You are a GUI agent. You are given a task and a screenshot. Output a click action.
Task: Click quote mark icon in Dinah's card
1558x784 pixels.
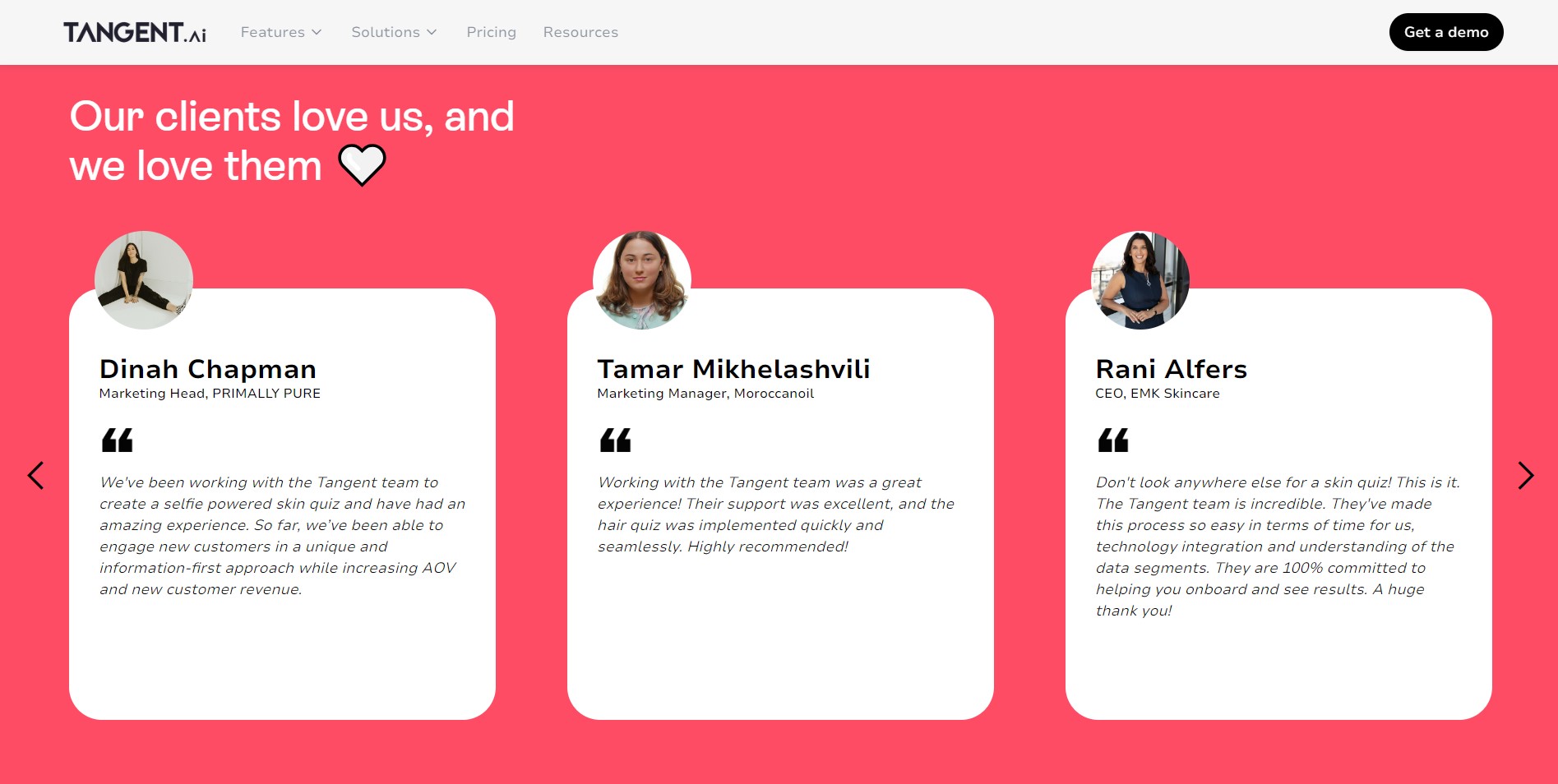[x=117, y=440]
